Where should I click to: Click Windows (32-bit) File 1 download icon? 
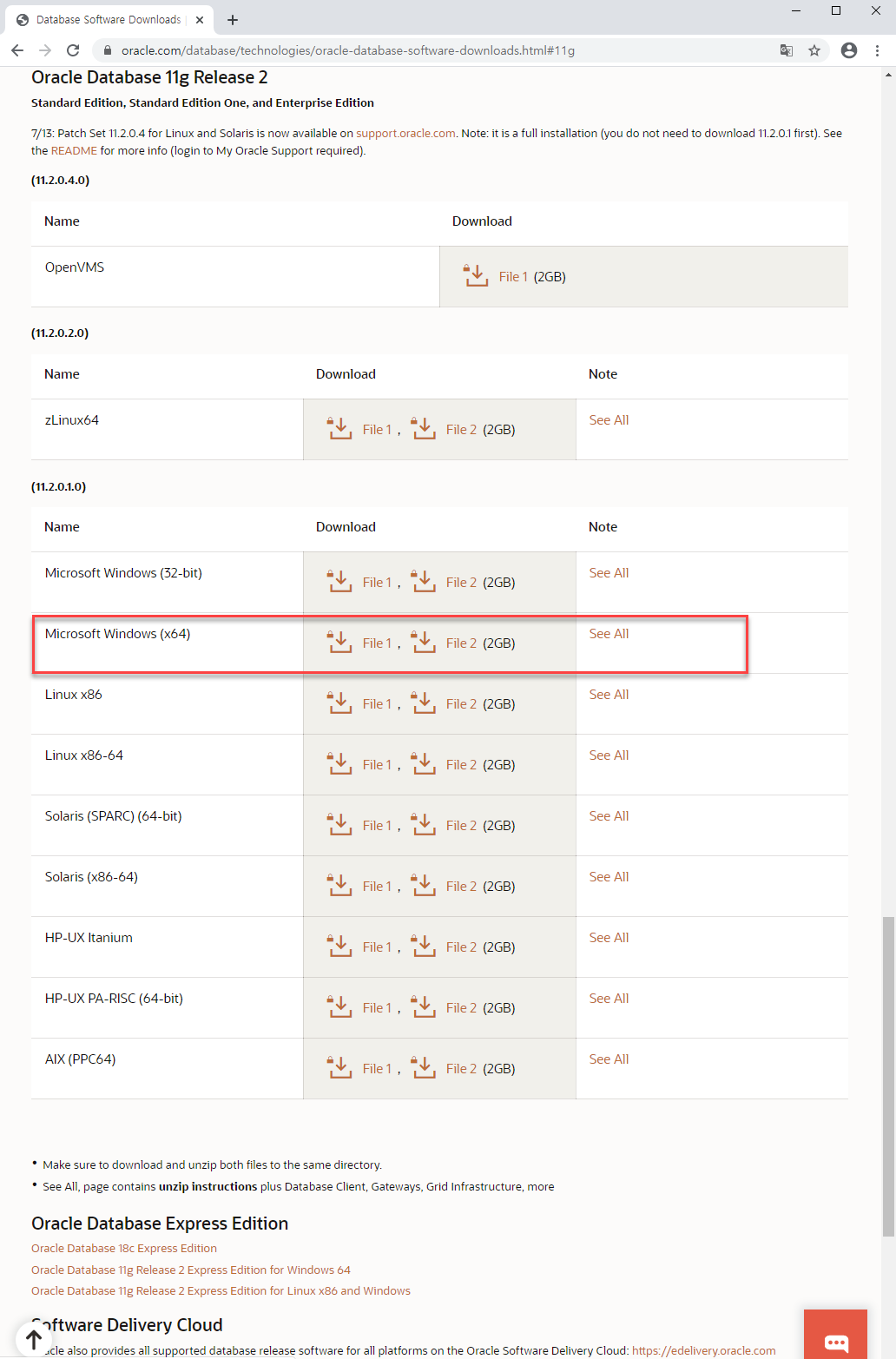tap(339, 581)
